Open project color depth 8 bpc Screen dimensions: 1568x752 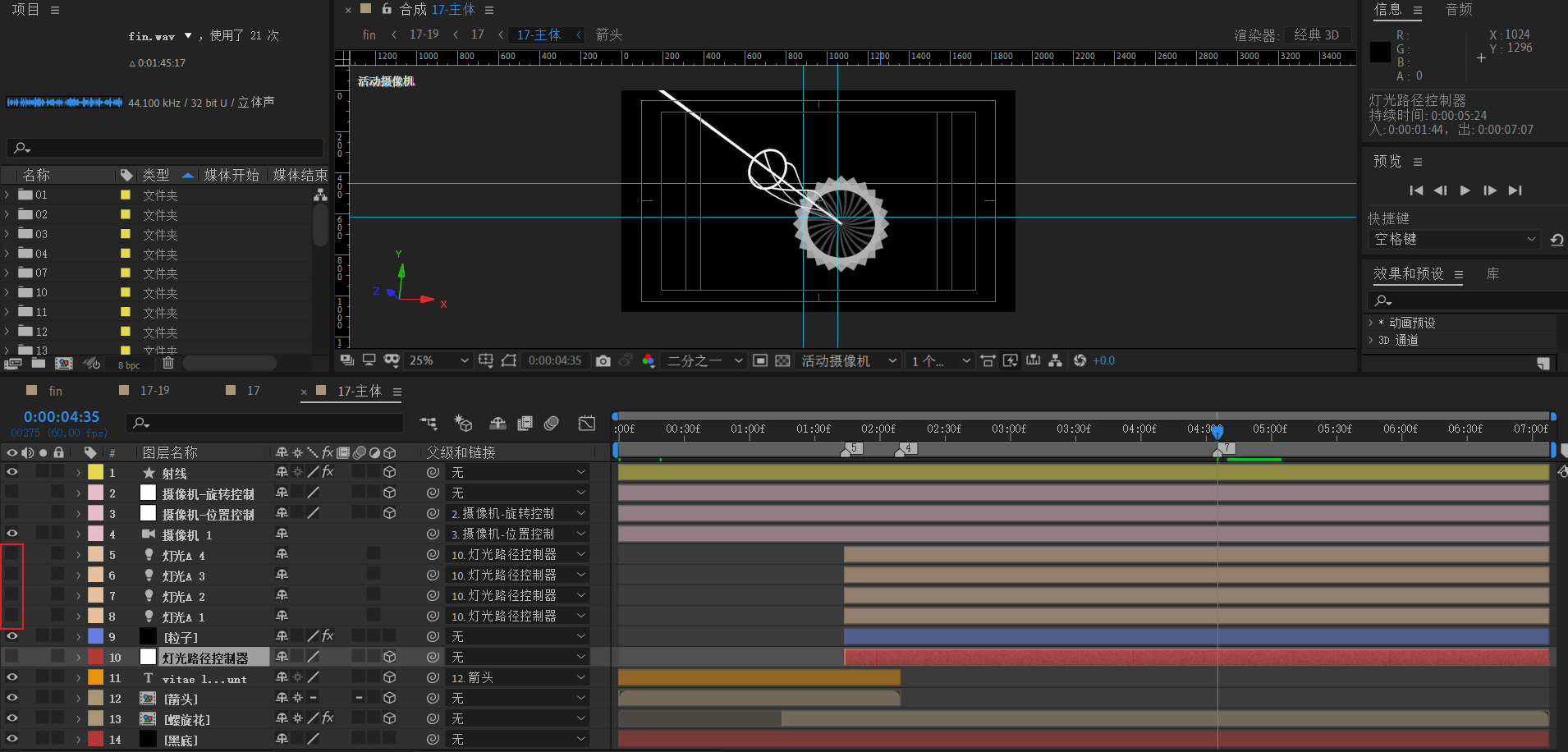click(x=129, y=365)
